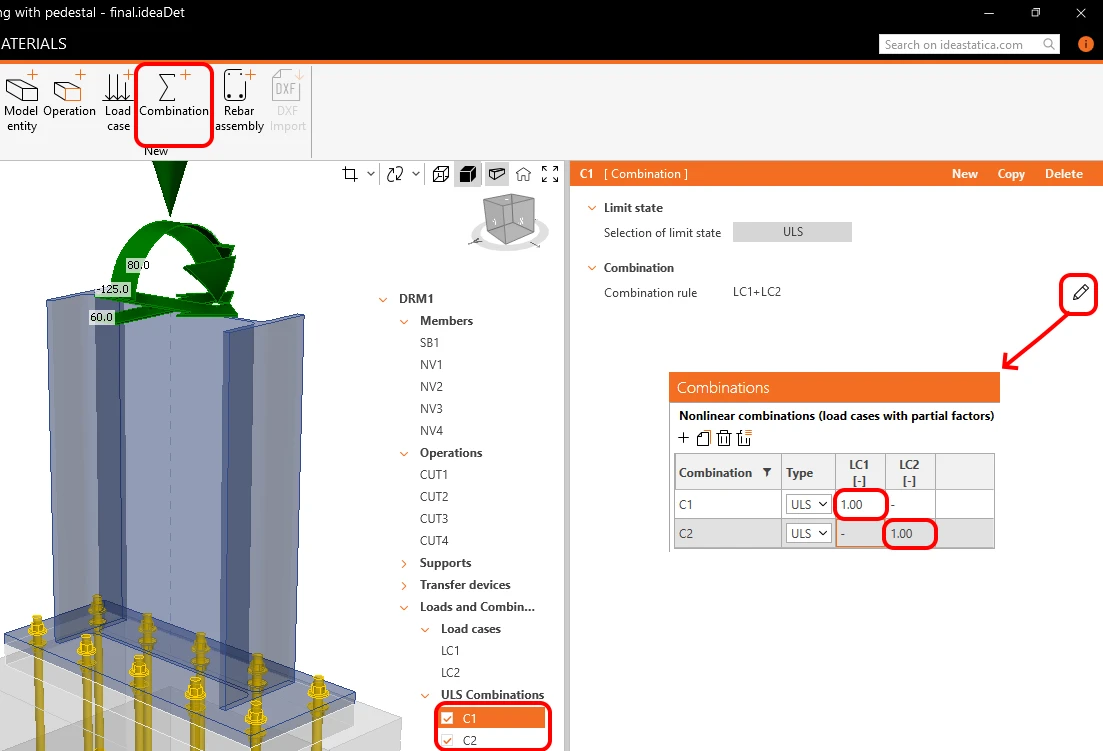The image size is (1103, 751).
Task: Zoom the view to fit with the expand arrows icon
Action: (x=550, y=174)
